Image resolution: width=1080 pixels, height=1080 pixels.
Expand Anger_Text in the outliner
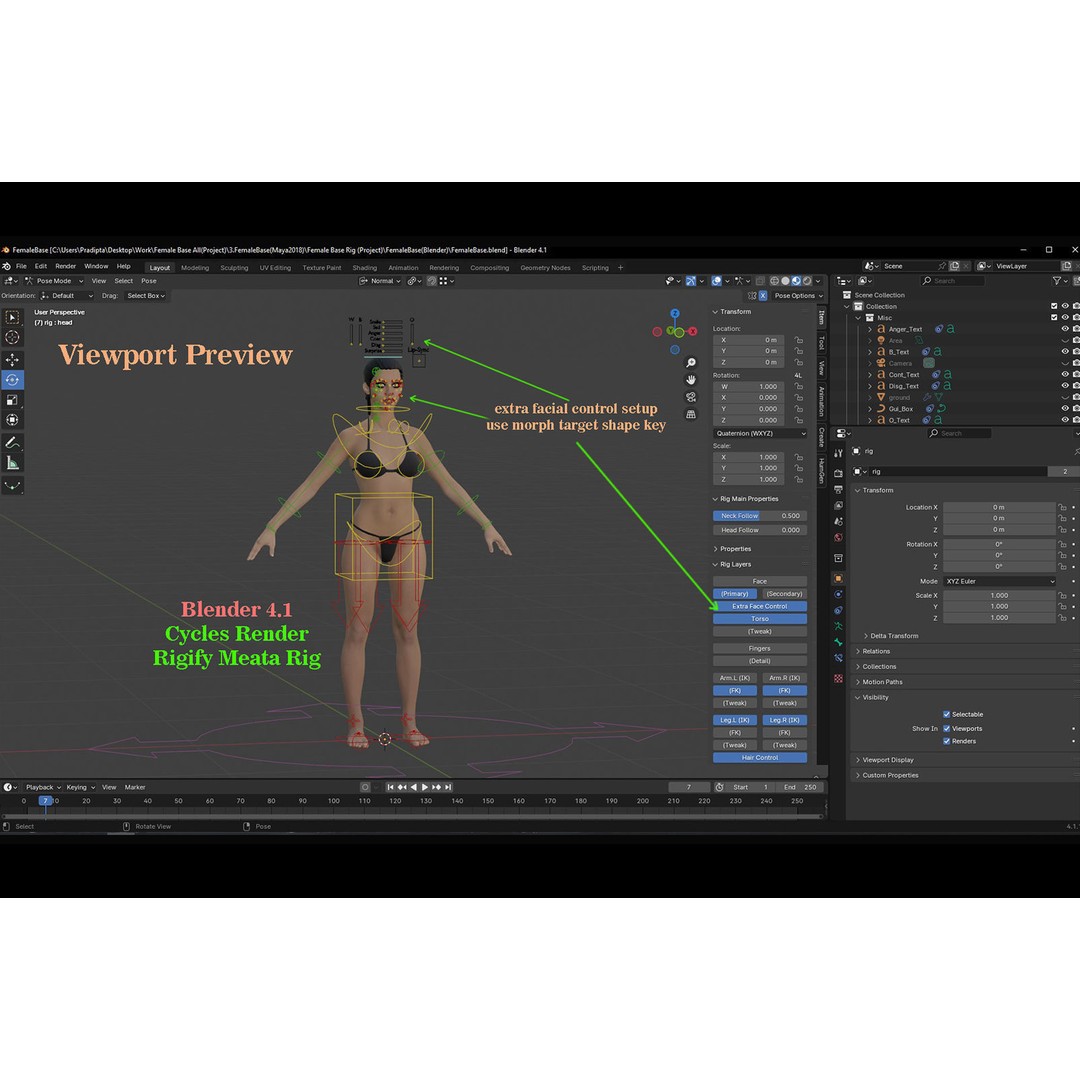[870, 329]
